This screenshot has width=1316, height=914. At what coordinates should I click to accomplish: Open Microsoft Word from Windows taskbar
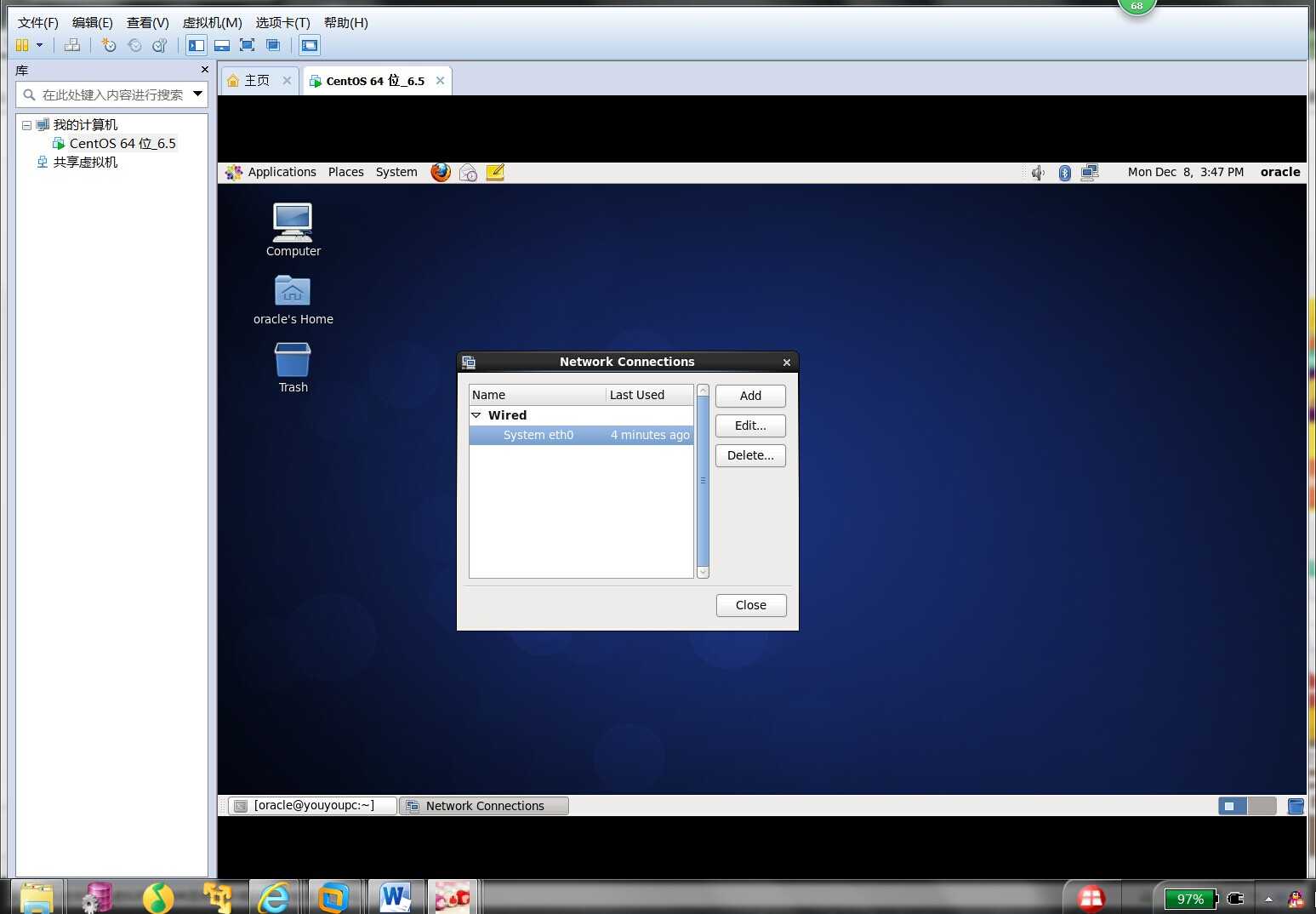395,897
